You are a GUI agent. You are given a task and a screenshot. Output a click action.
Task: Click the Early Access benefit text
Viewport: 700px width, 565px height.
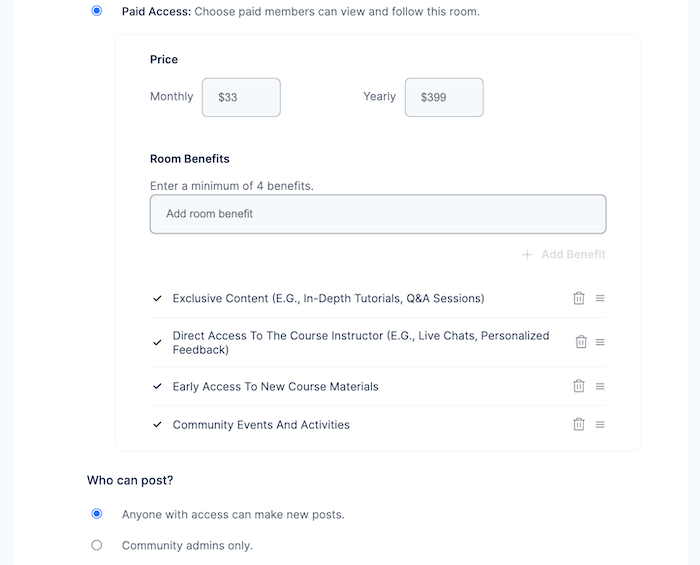(x=275, y=386)
